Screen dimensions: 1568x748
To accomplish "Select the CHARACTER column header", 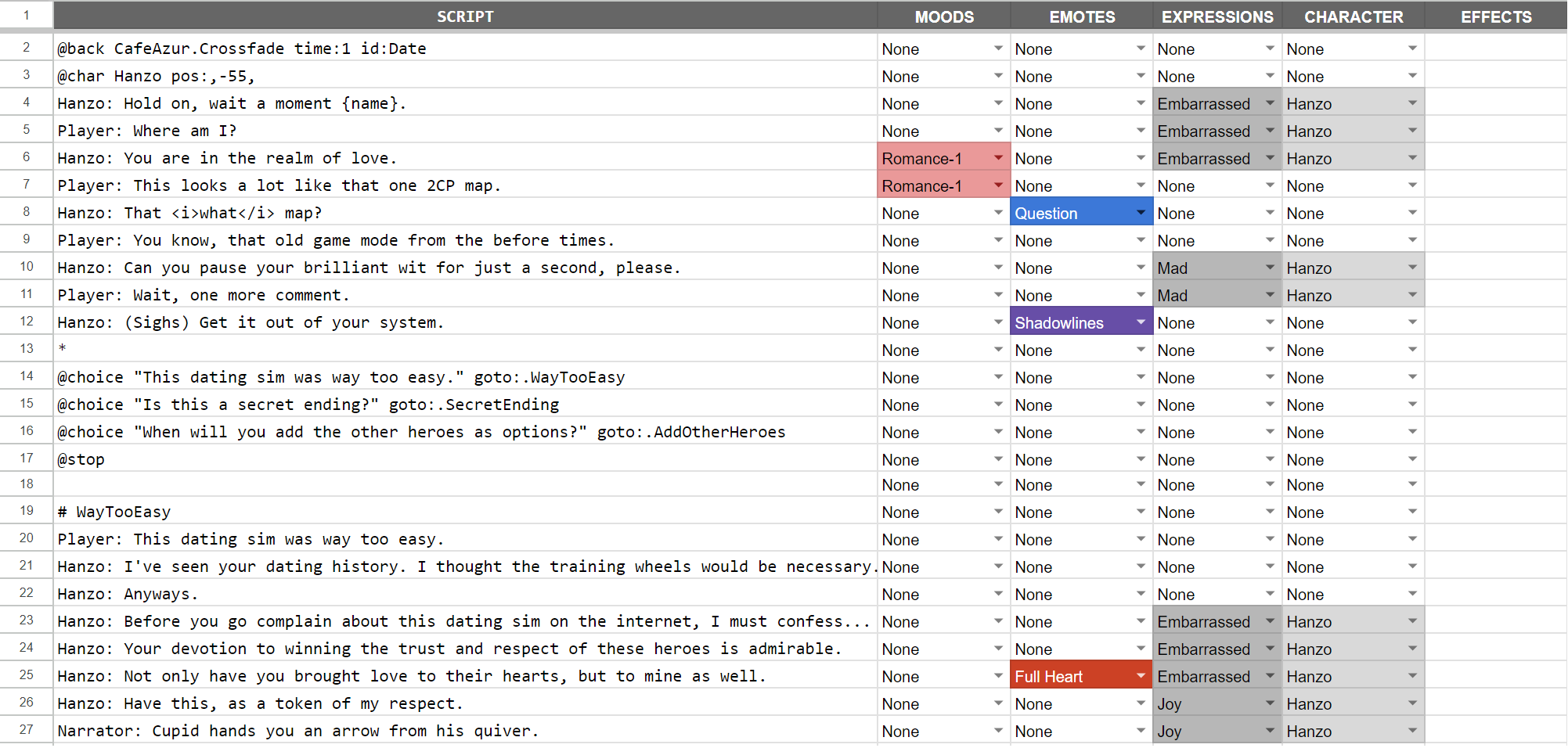I will pos(1354,16).
